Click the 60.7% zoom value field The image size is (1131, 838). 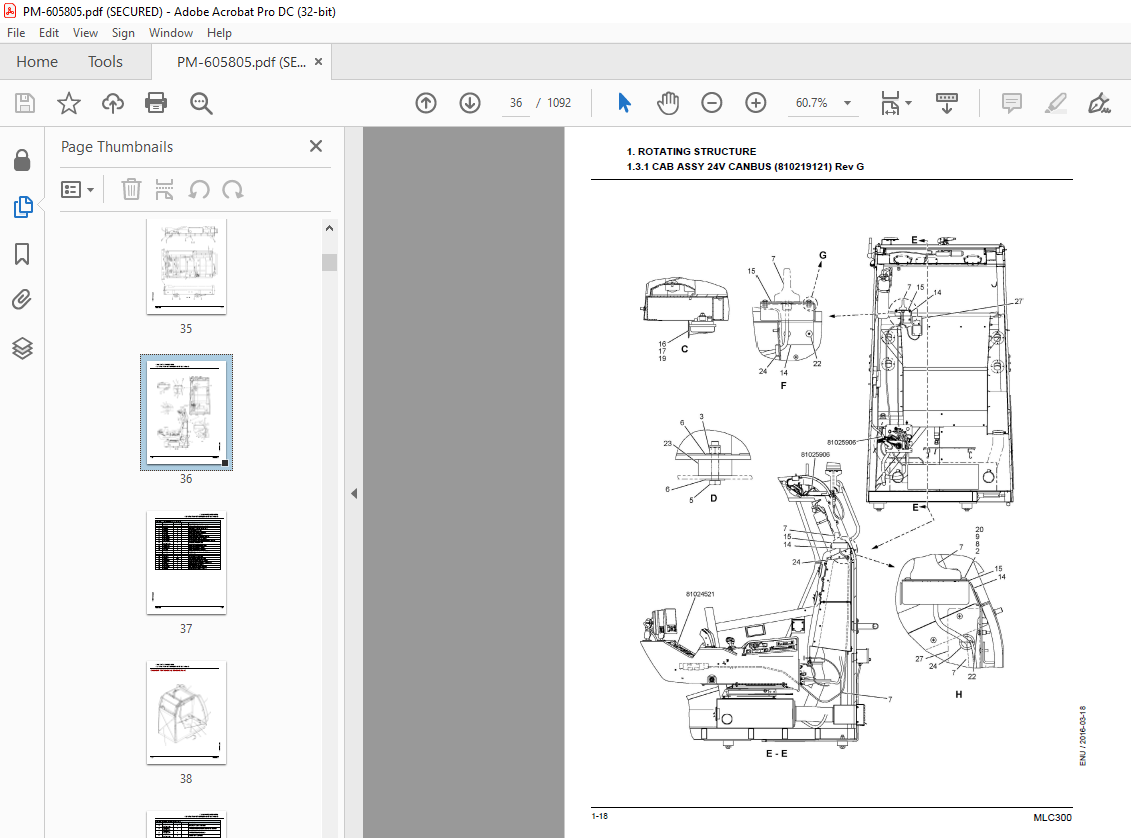point(811,103)
